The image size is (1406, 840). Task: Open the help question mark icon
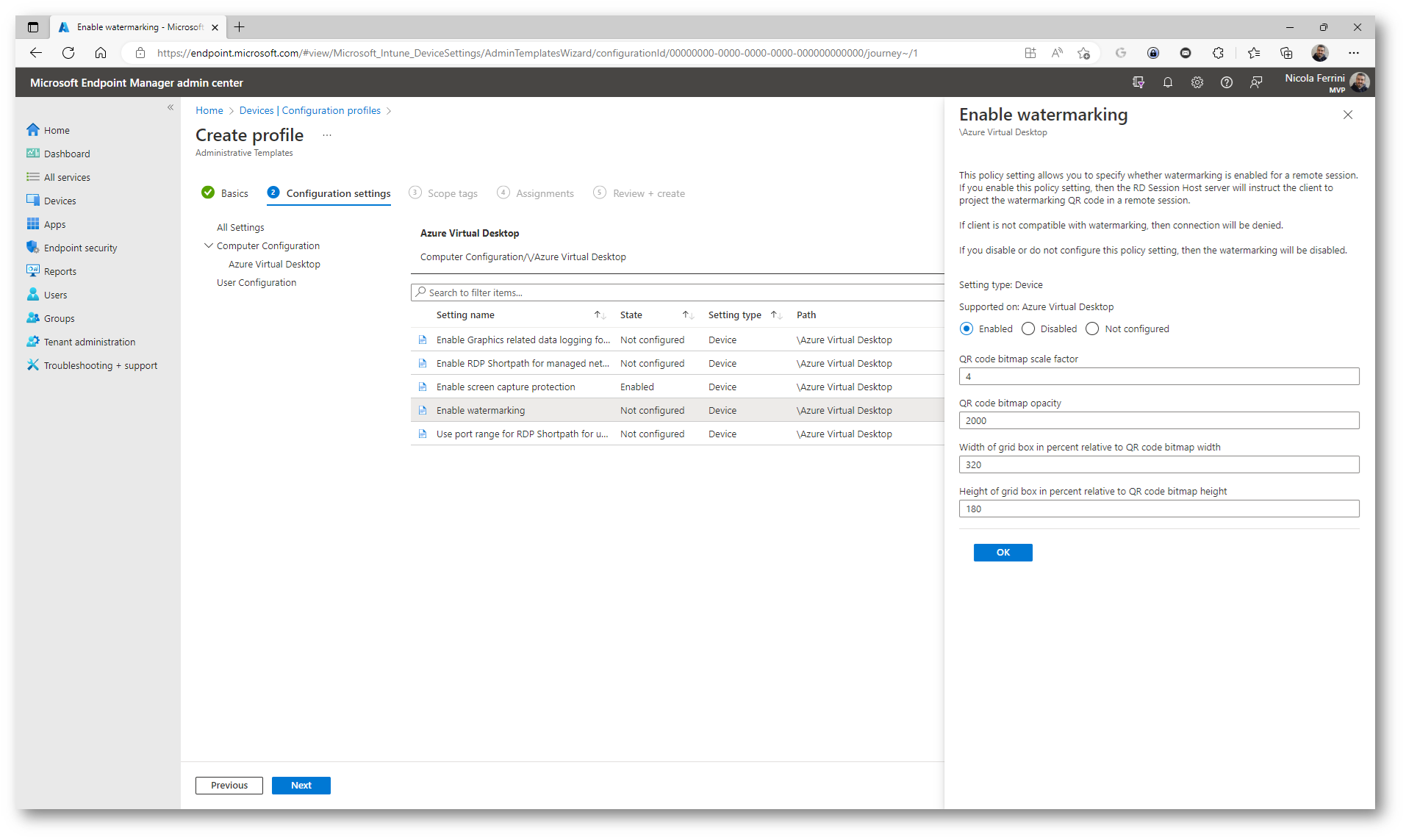click(x=1227, y=82)
